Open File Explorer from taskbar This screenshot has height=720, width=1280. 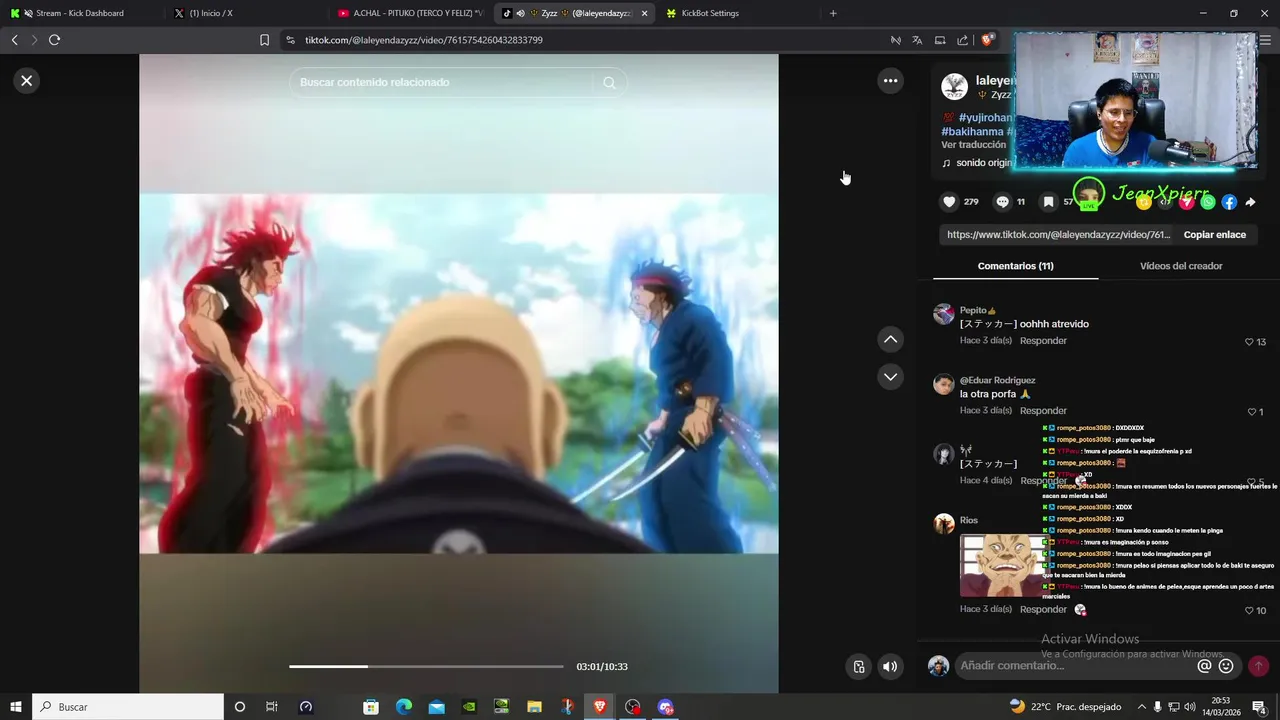534,707
